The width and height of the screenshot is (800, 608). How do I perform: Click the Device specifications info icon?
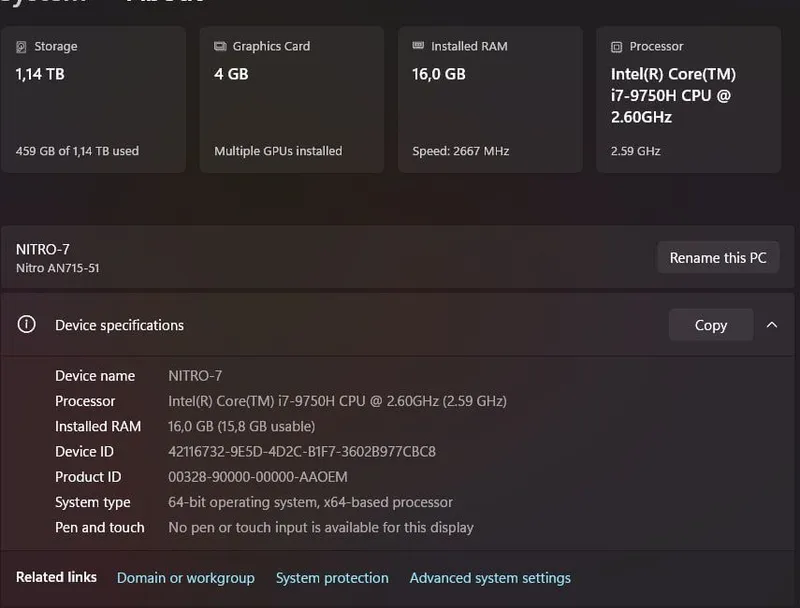point(27,324)
